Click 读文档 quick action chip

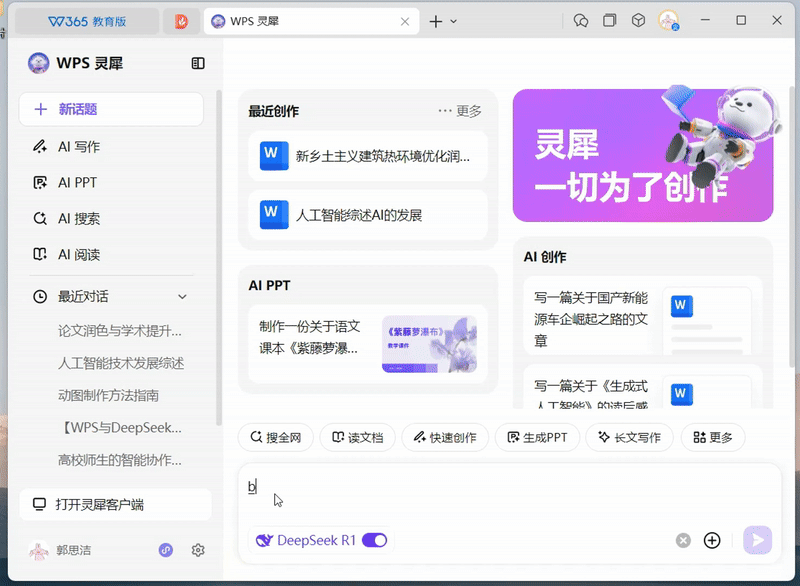358,437
